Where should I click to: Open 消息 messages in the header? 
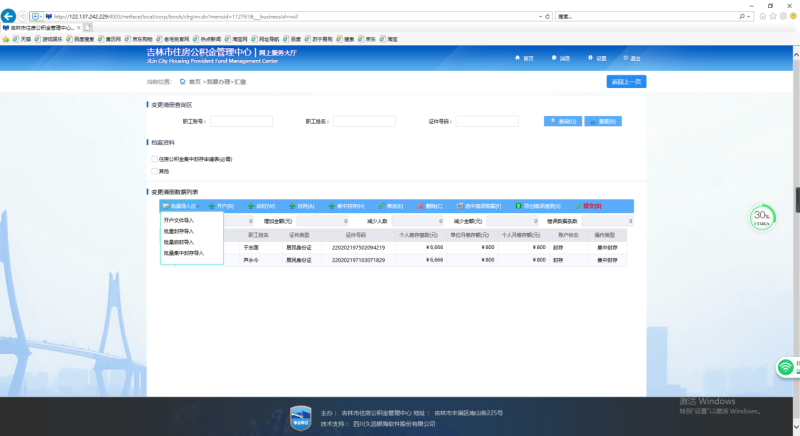click(x=560, y=58)
